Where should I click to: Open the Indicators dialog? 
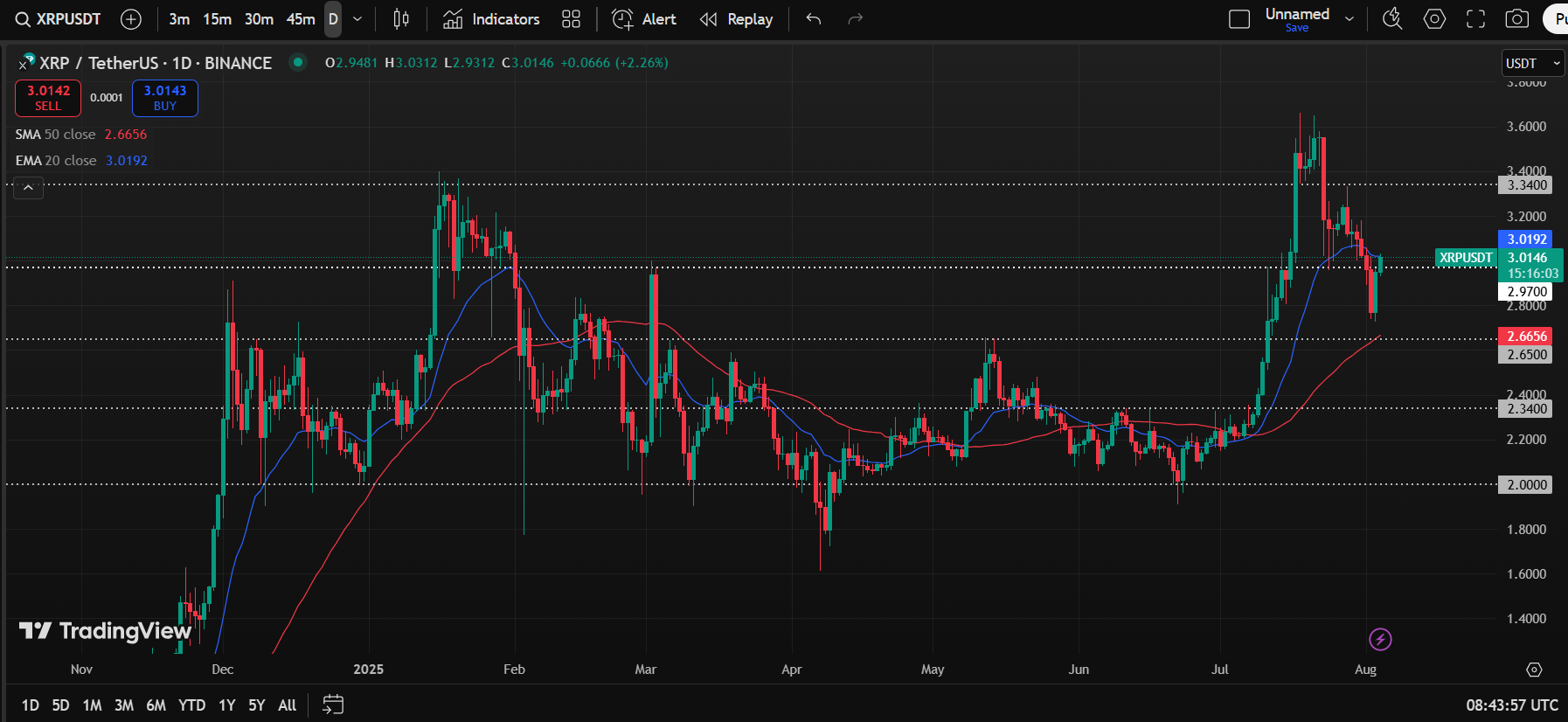[x=491, y=19]
